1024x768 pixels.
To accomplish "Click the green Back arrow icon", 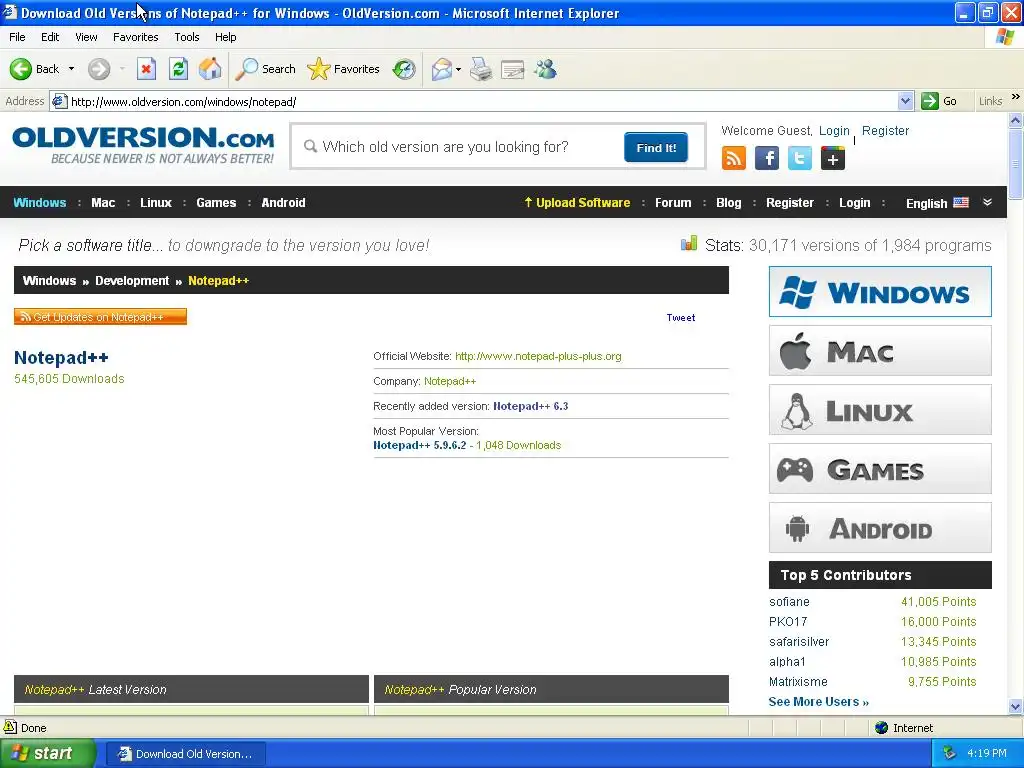I will [x=20, y=69].
